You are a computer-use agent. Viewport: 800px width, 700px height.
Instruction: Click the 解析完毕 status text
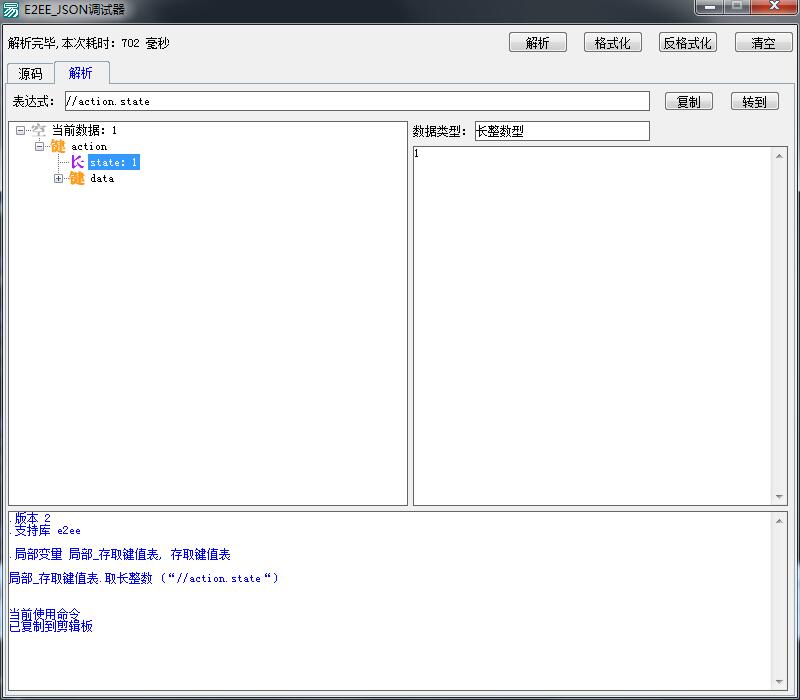click(88, 43)
